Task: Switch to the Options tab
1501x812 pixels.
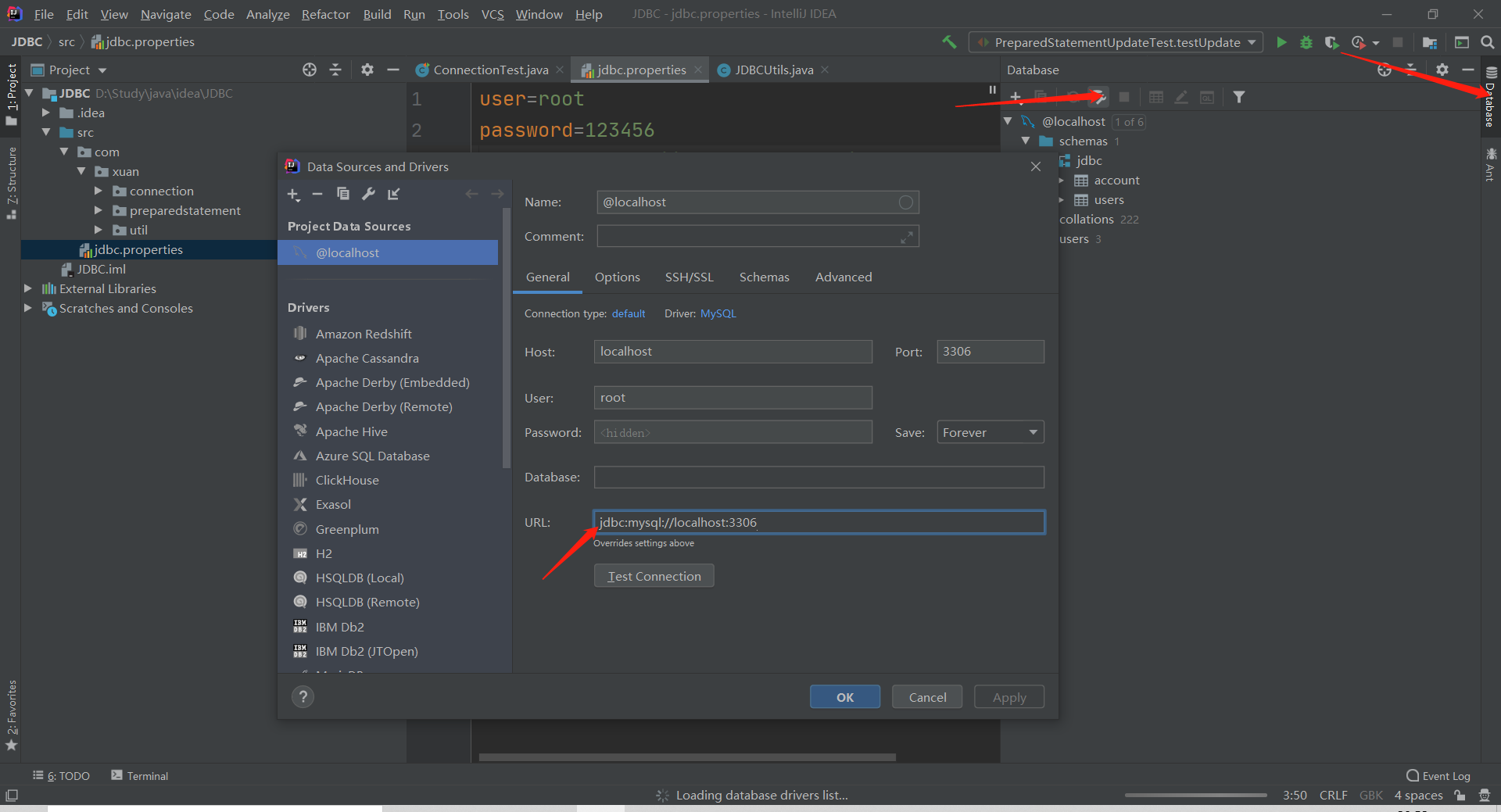Action: tap(617, 277)
